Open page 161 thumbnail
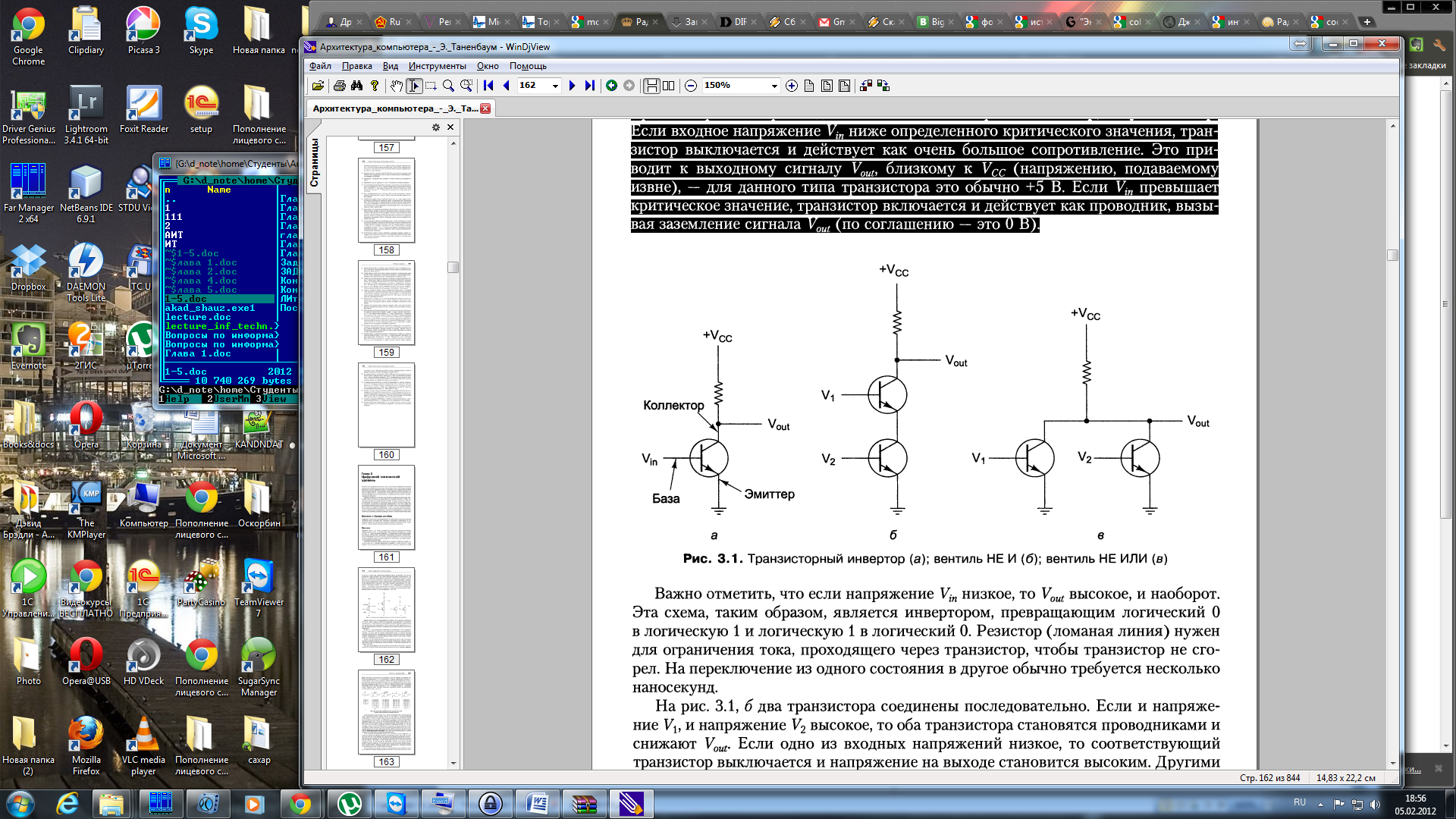The height and width of the screenshot is (819, 1456). click(x=387, y=508)
